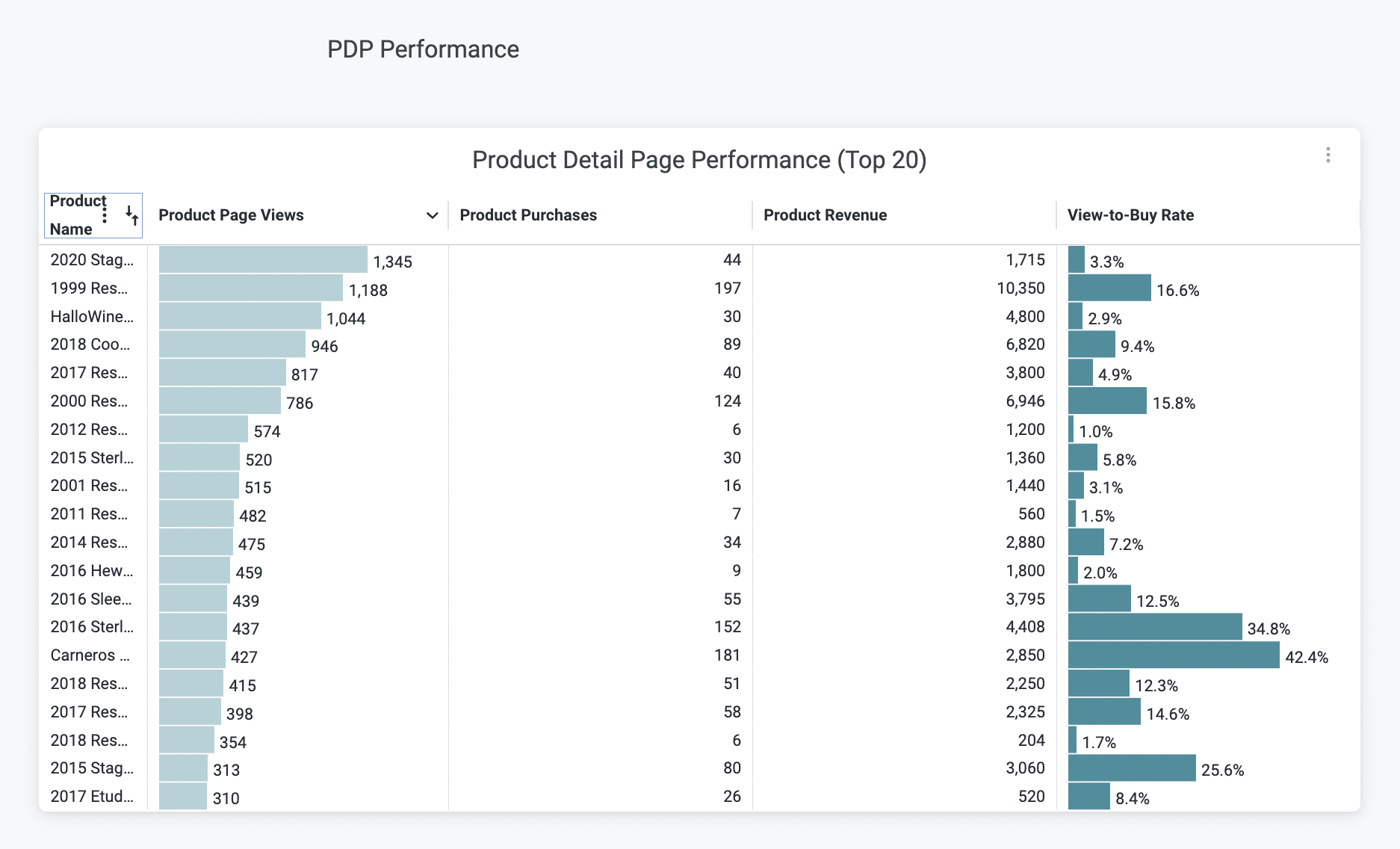Click the PDP Performance dashboard title
The height and width of the screenshot is (849, 1400).
(x=423, y=49)
